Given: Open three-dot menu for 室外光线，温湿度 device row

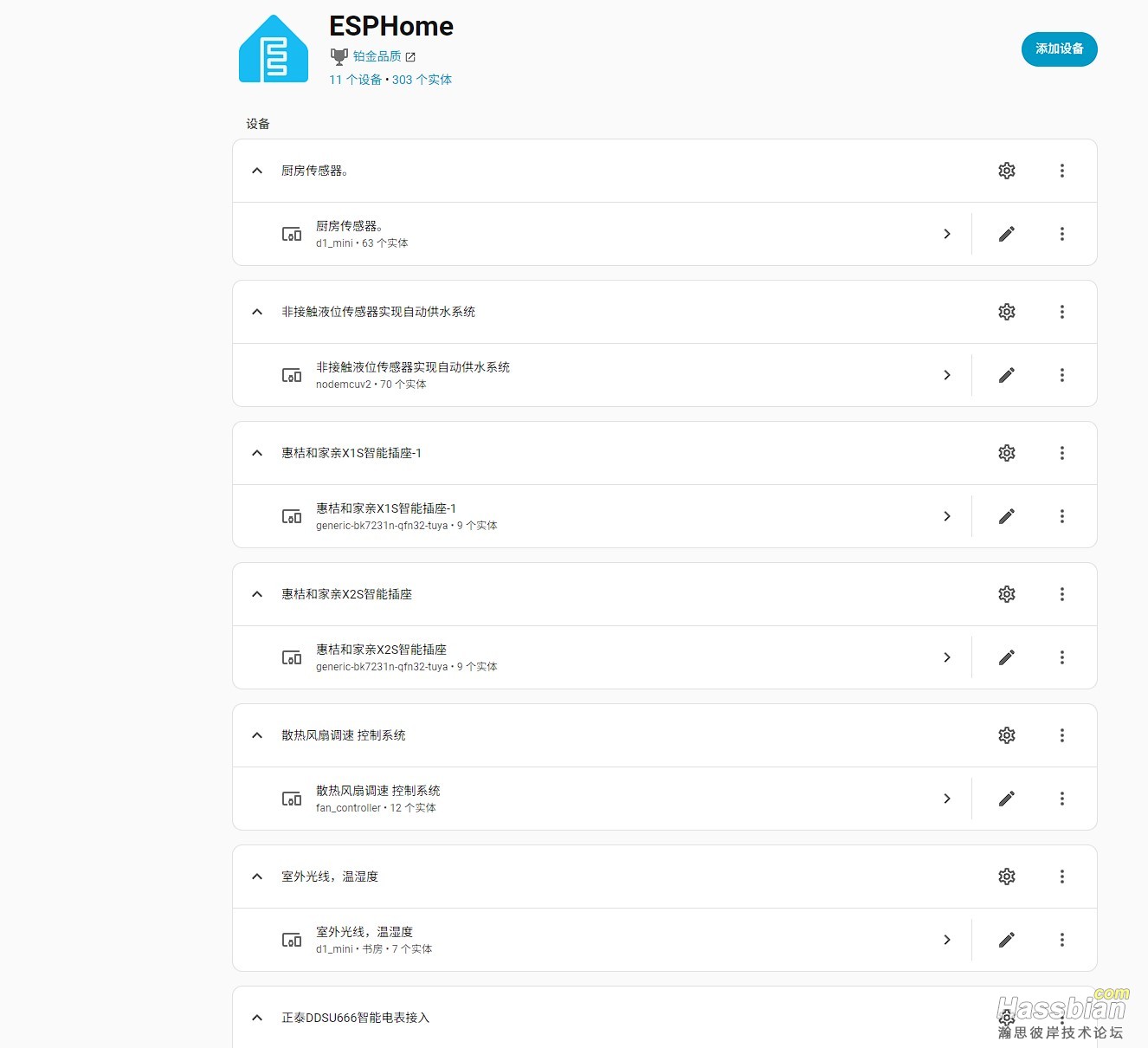Looking at the screenshot, I should pos(1061,940).
